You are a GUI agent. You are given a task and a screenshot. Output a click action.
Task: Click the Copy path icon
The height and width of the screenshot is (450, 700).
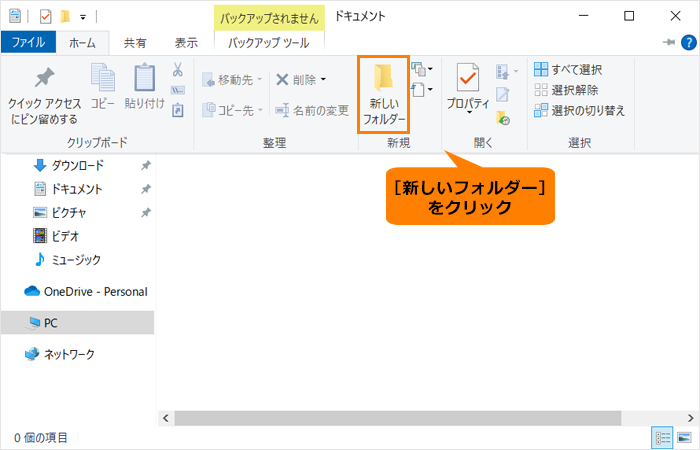click(x=178, y=90)
